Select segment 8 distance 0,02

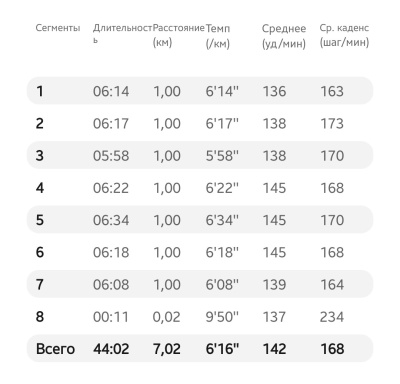tap(166, 317)
